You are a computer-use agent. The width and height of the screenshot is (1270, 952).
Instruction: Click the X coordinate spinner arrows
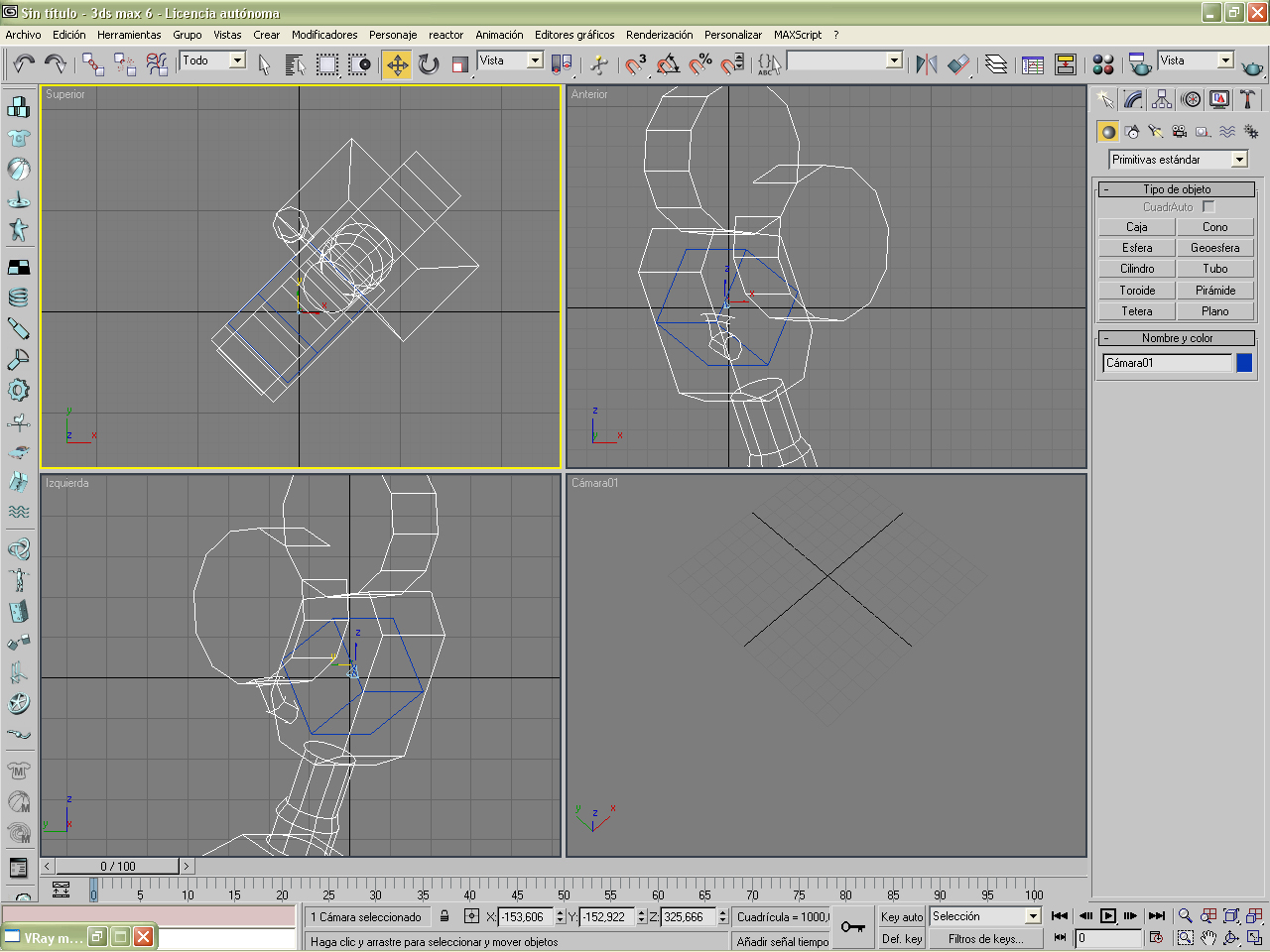561,917
